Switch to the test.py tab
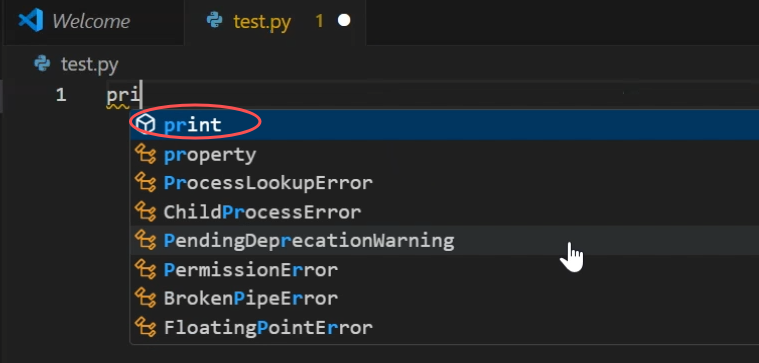 pos(274,22)
